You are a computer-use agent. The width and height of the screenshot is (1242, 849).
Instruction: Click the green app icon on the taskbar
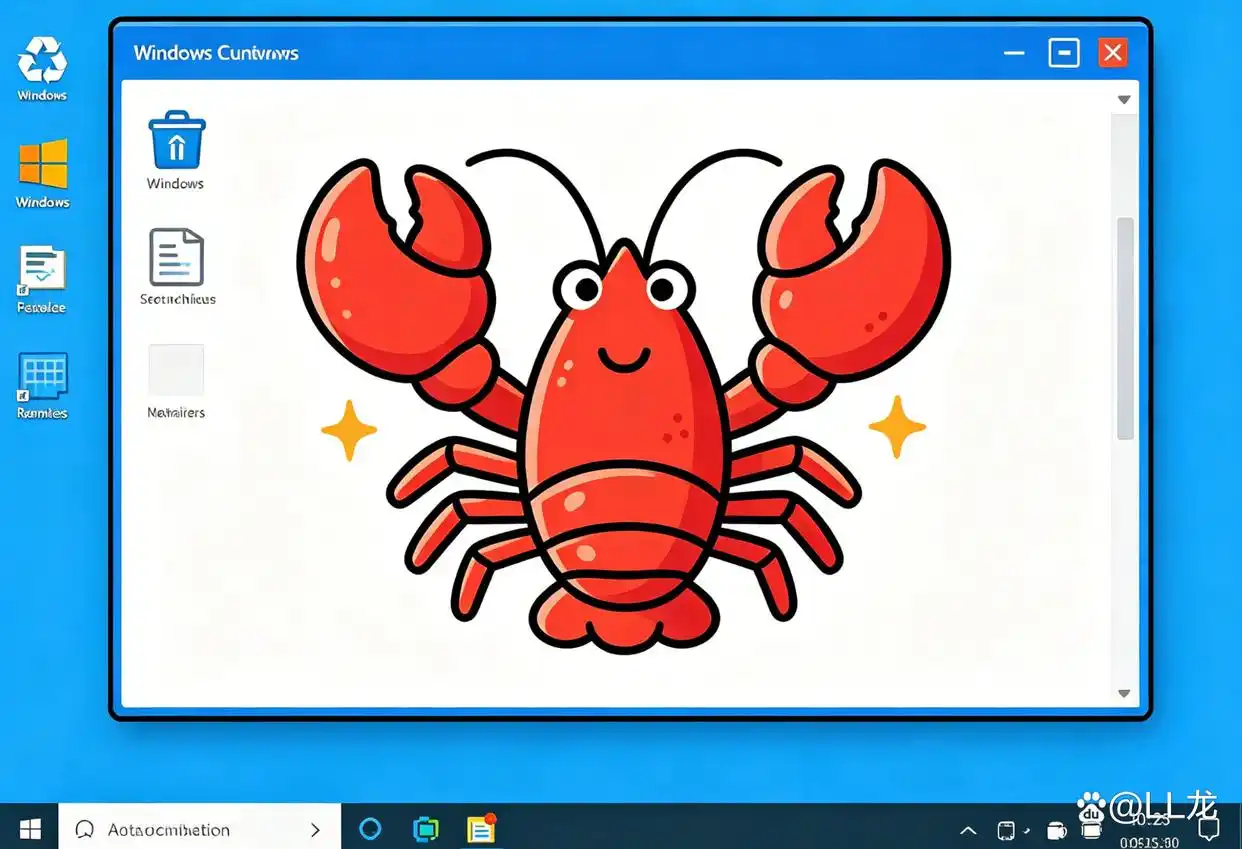pos(425,829)
